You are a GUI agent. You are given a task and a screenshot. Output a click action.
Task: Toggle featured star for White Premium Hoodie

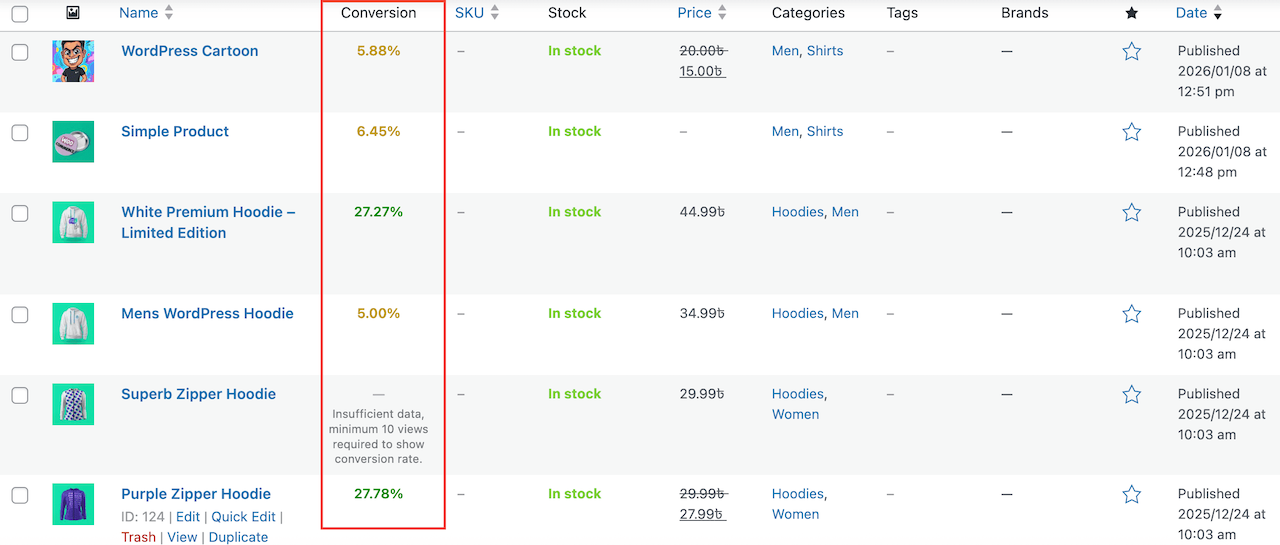coord(1131,212)
